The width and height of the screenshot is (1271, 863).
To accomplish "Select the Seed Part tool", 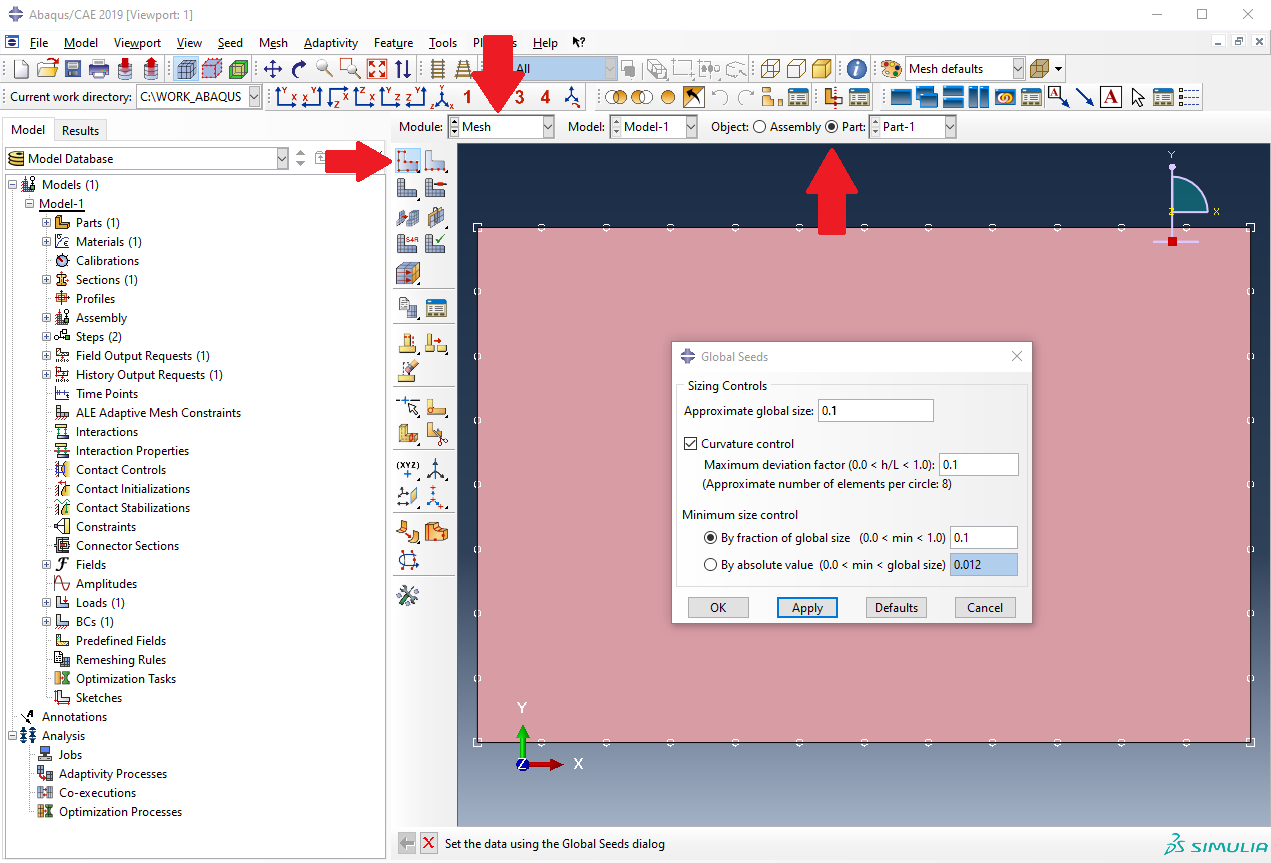I will point(407,161).
